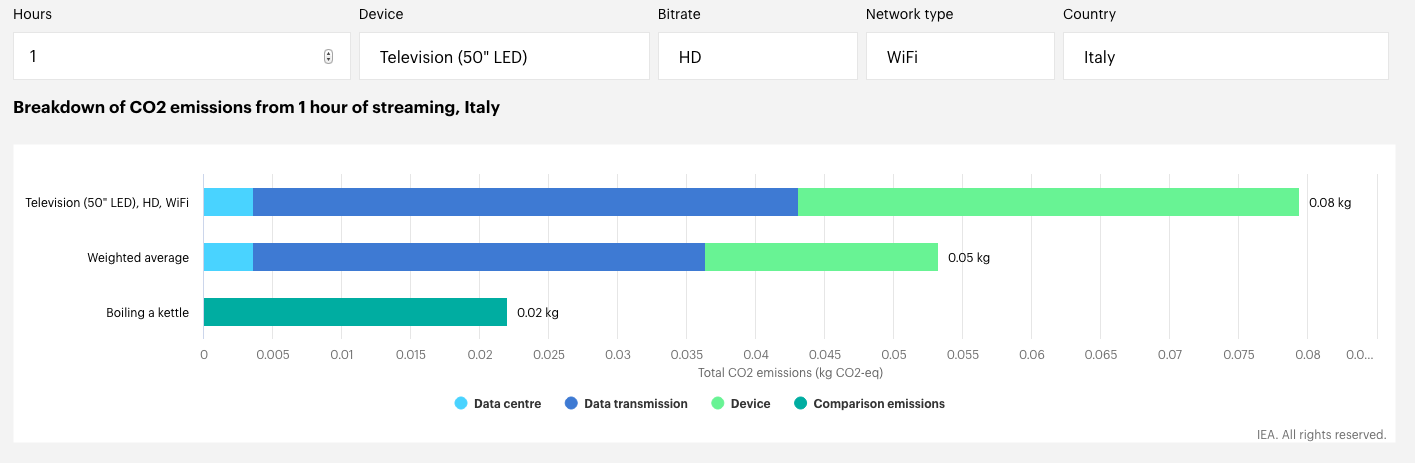Toggle Comparison emissions legend series
The image size is (1415, 463).
pos(869,404)
